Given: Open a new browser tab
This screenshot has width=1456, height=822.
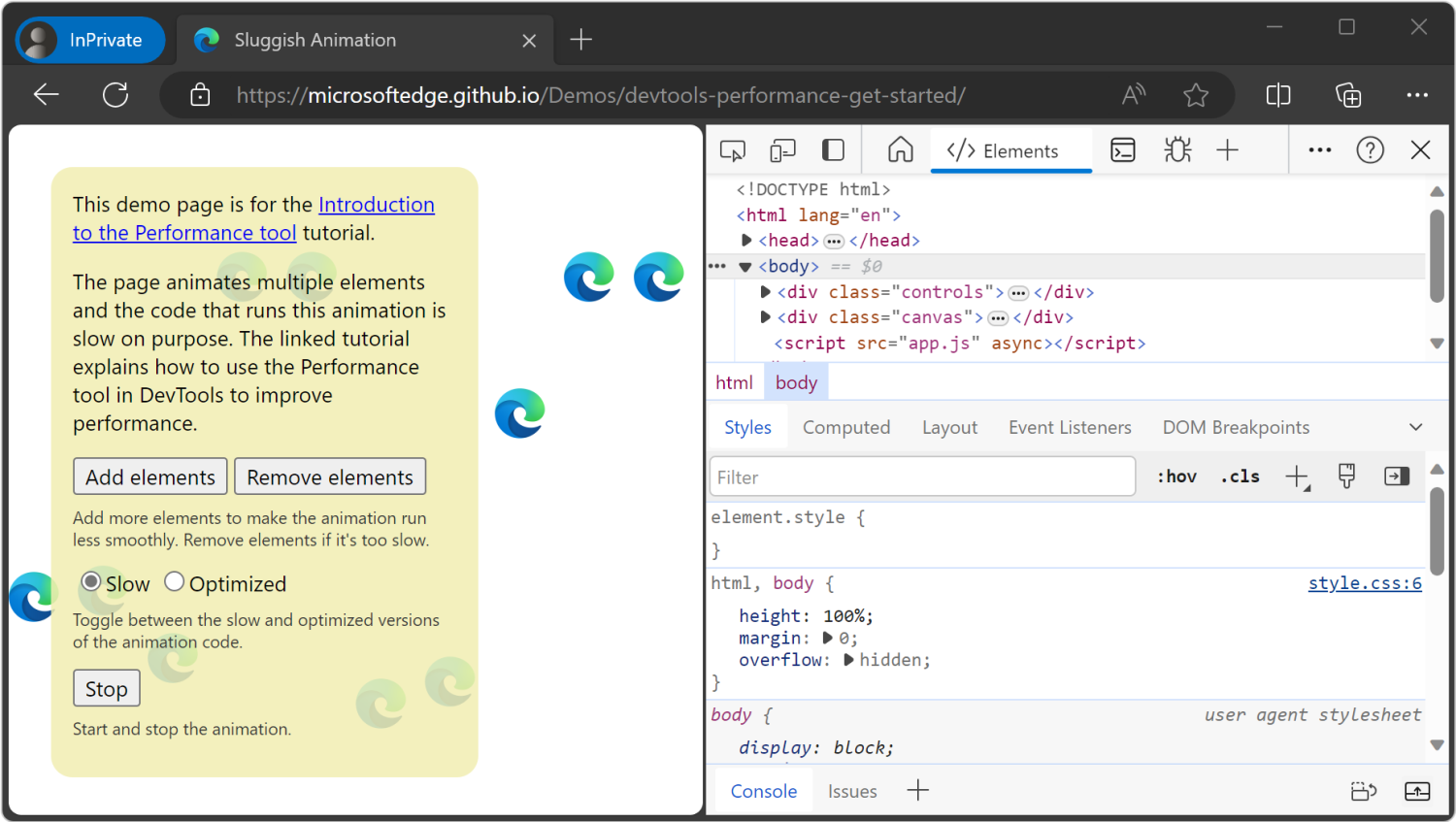Looking at the screenshot, I should (x=580, y=40).
